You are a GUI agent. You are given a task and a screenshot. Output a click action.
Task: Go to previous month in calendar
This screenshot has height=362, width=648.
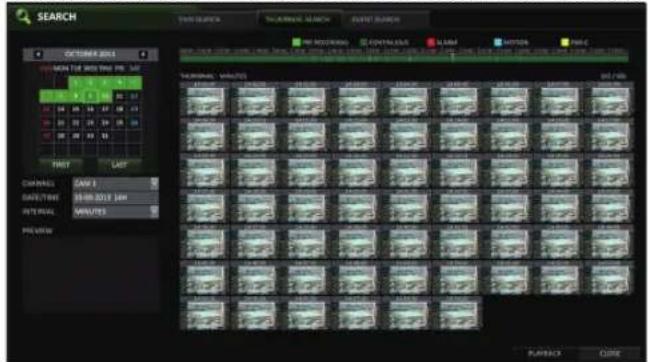(x=38, y=54)
